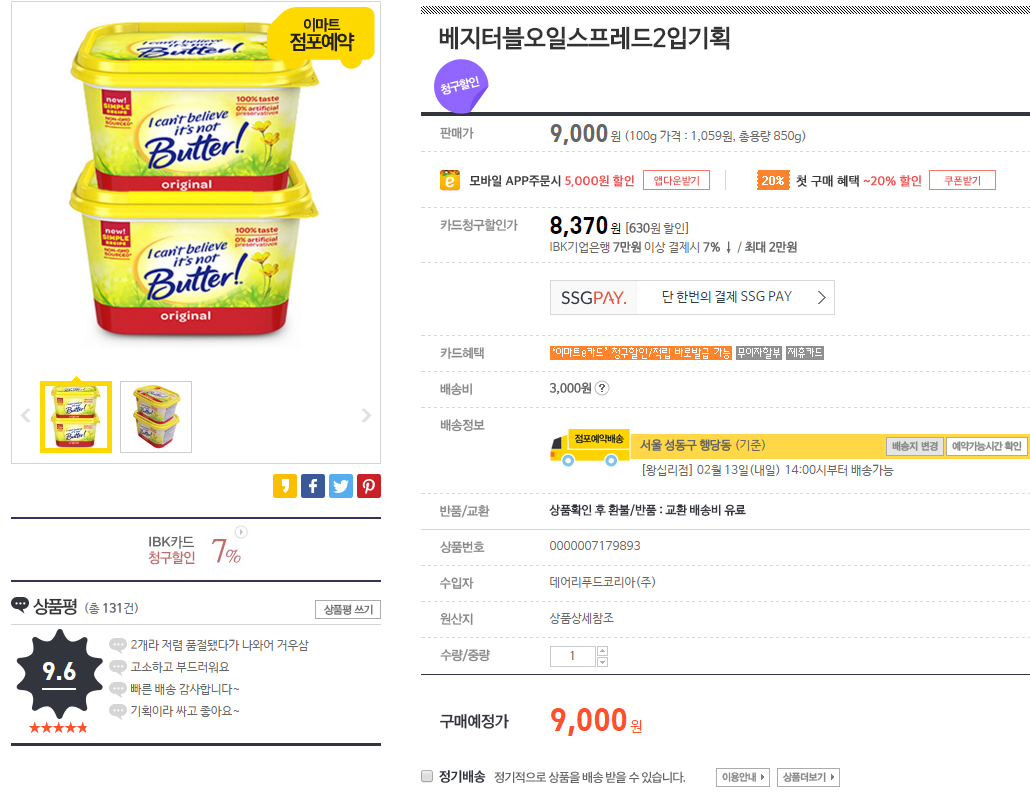Click the quantity input field
Image resolution: width=1030 pixels, height=794 pixels.
[573, 657]
